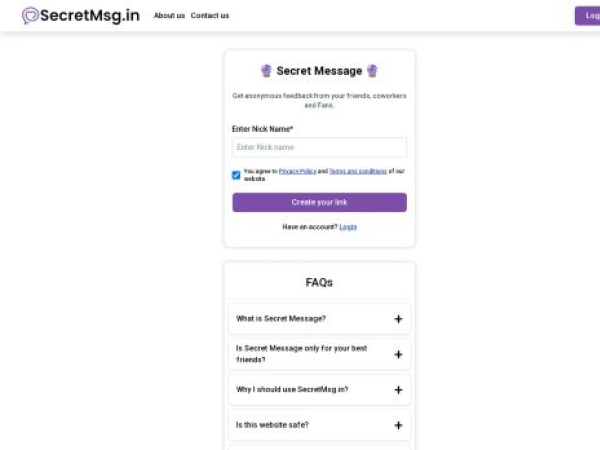Expand the 'What is Secret Message?' plus icon
Image resolution: width=600 pixels, height=450 pixels.
[398, 319]
